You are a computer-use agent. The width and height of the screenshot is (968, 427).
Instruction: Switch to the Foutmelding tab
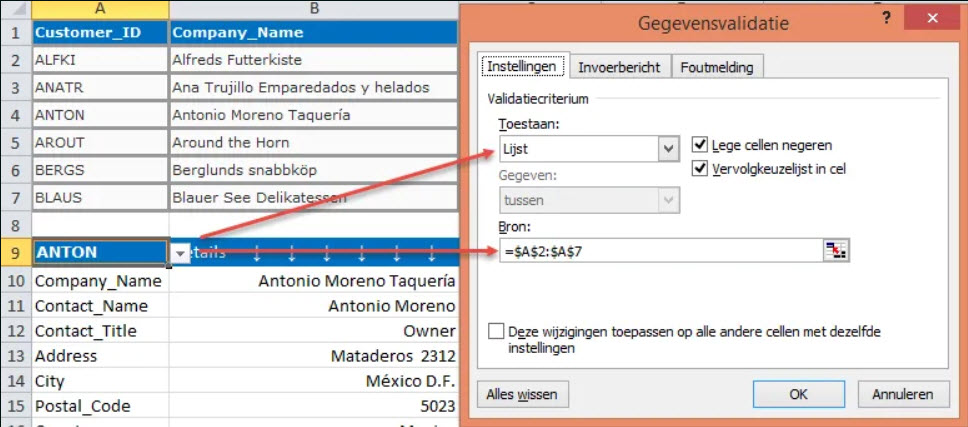pyautogui.click(x=717, y=67)
